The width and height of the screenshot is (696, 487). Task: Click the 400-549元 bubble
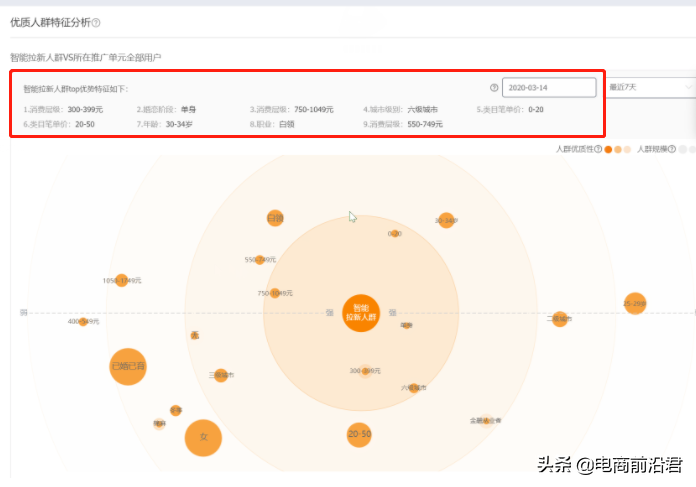coord(83,321)
